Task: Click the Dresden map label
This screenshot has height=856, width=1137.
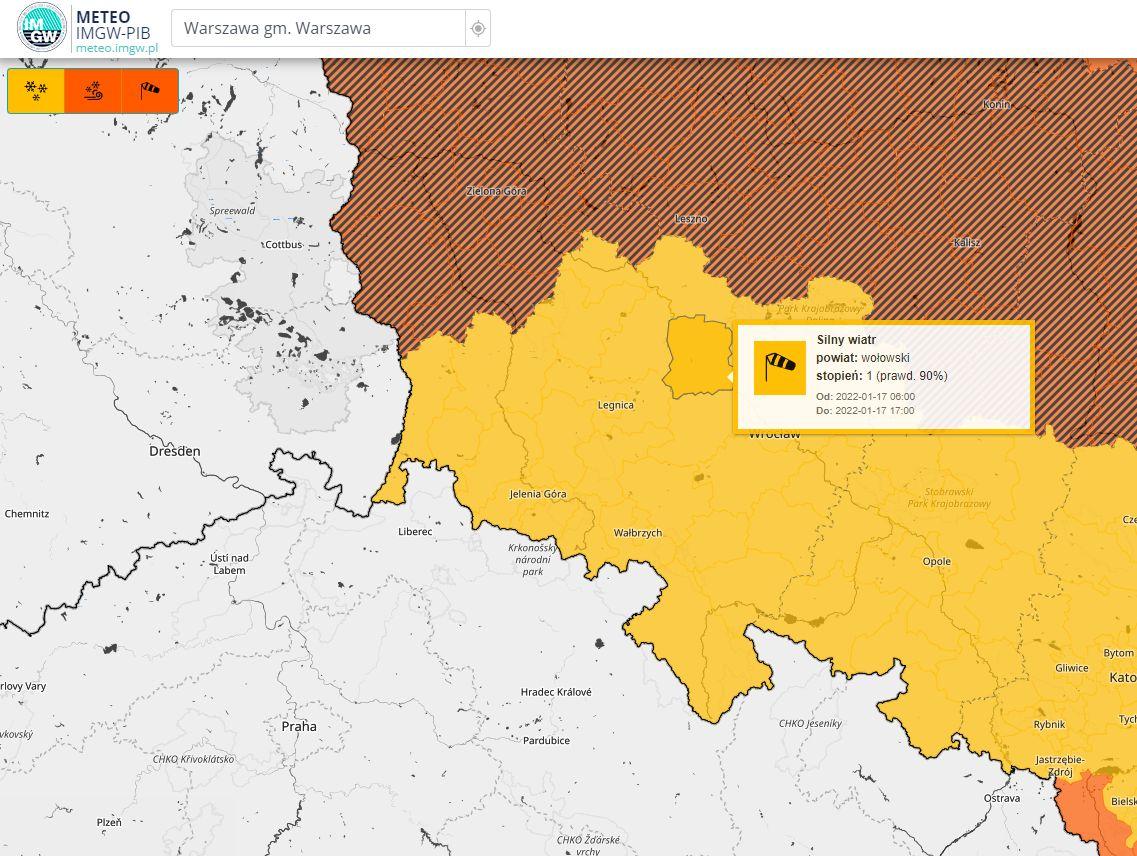Action: [174, 451]
